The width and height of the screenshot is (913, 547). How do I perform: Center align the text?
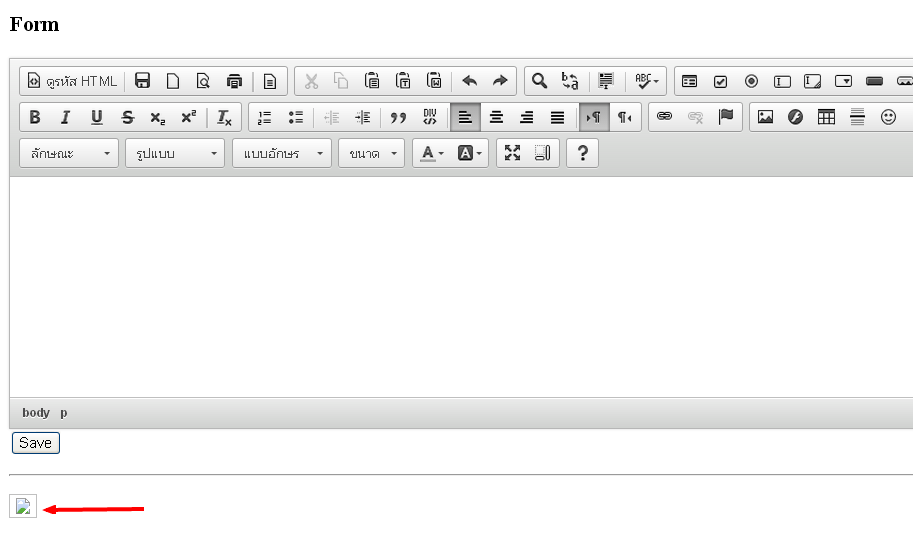(496, 117)
